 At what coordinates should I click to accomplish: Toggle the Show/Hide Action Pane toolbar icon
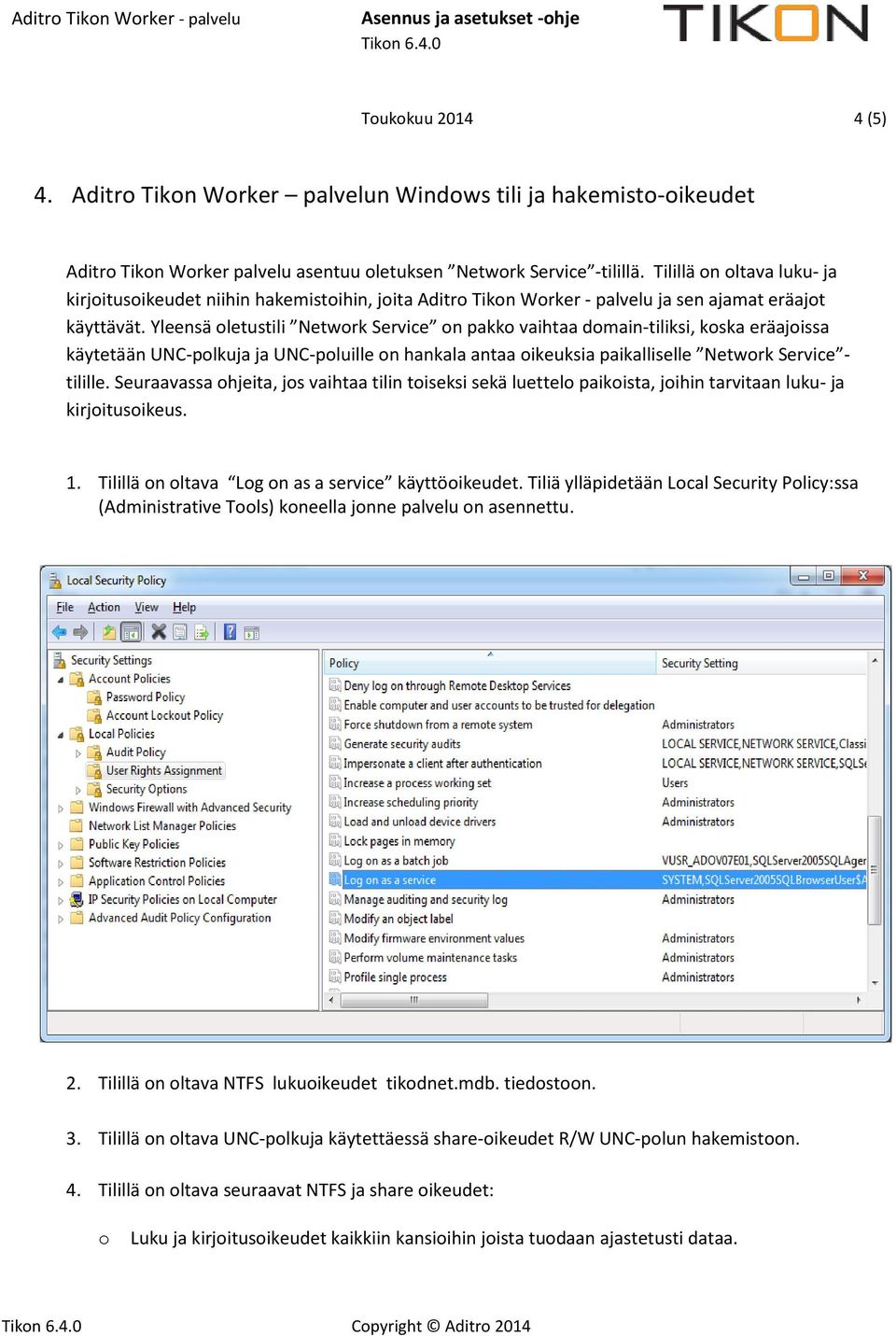click(251, 632)
